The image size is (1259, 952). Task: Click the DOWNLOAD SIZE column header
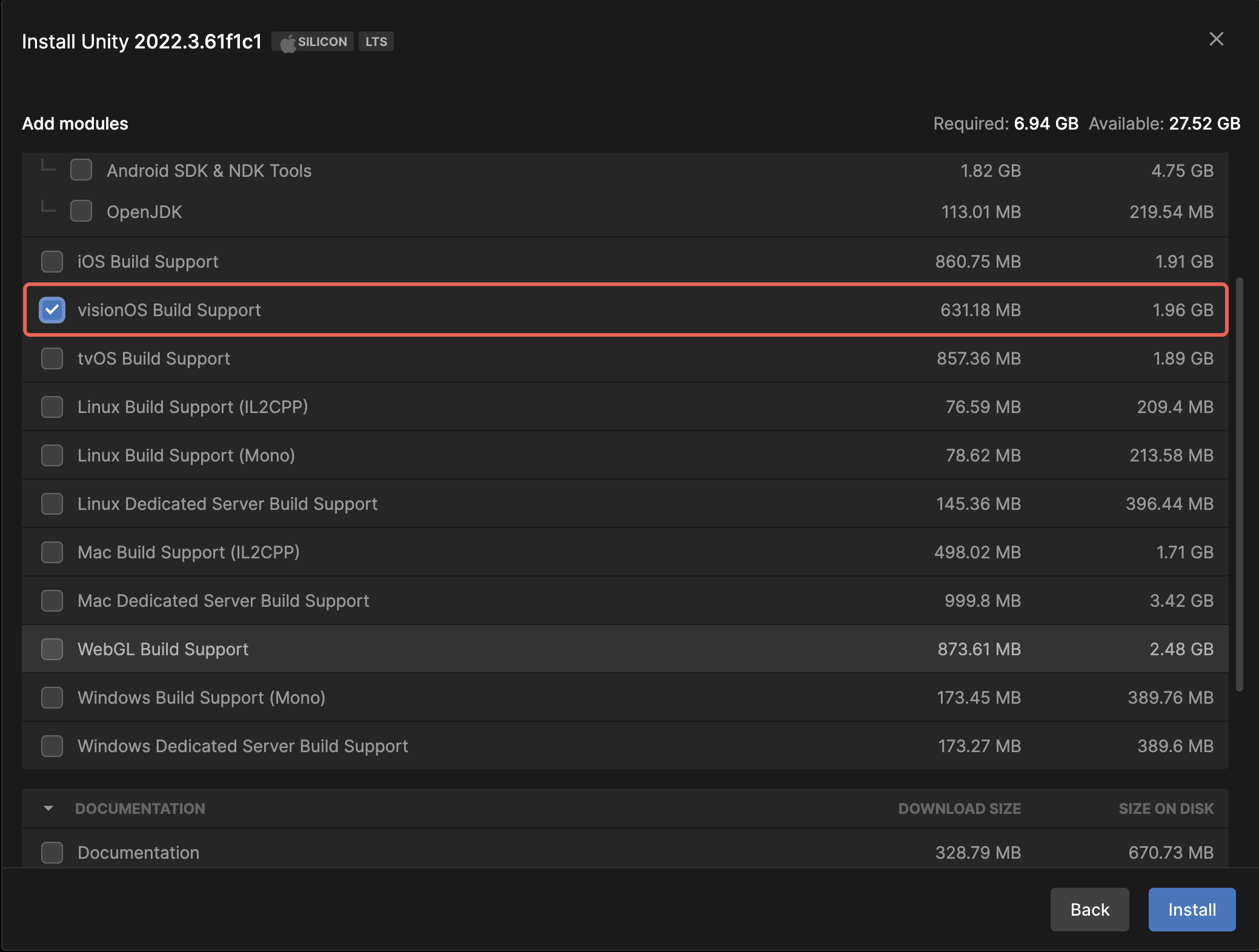point(960,808)
